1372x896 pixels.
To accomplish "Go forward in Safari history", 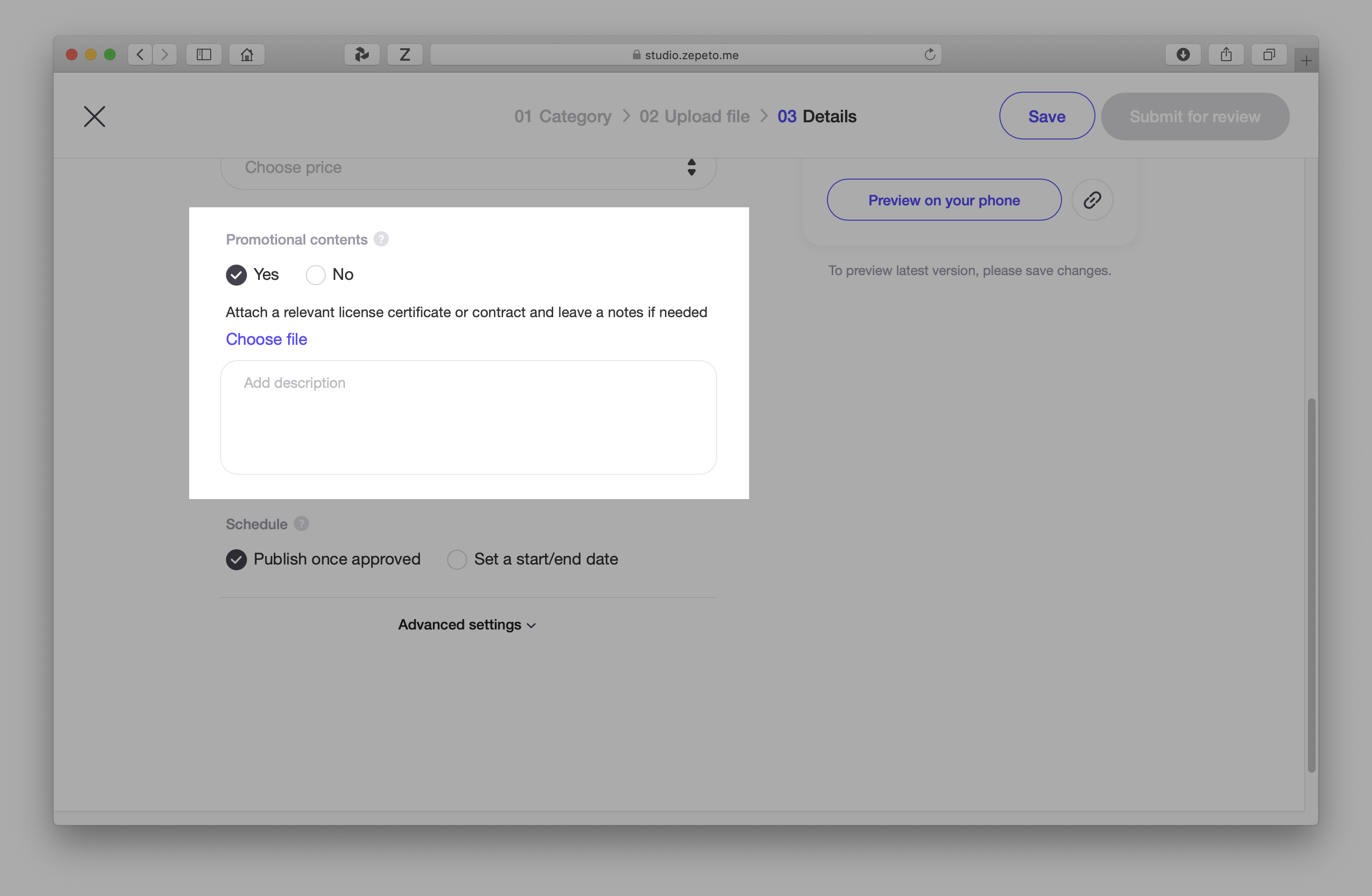I will (165, 55).
